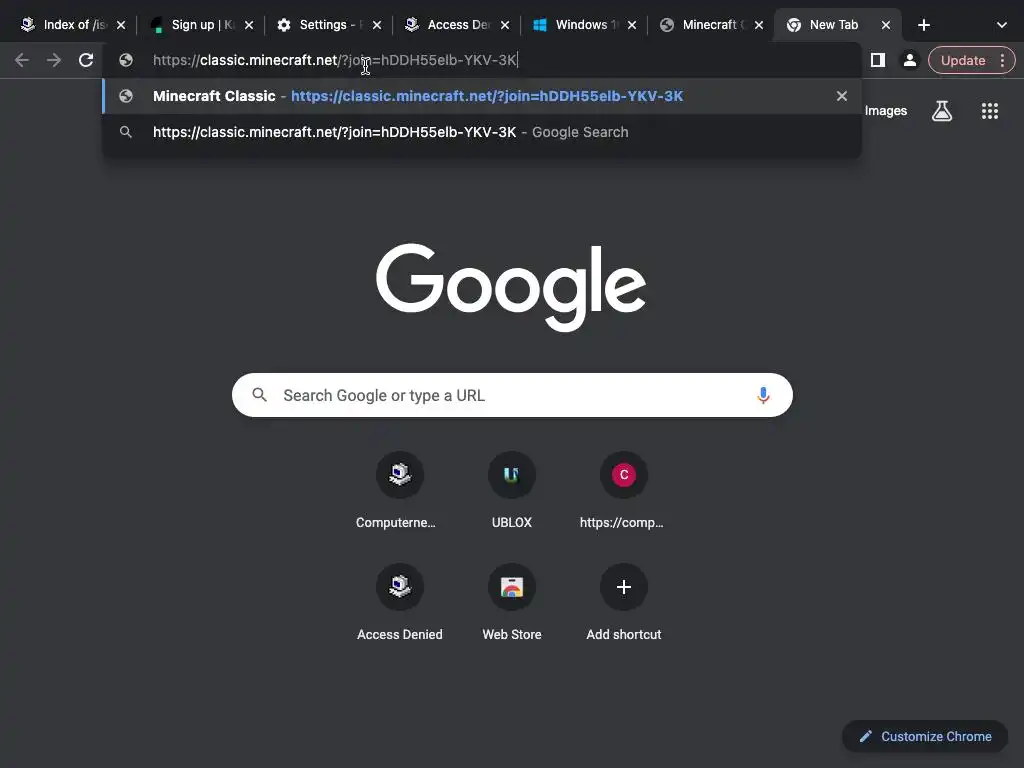The height and width of the screenshot is (768, 1024).
Task: Remove the Minecraft Classic suggestion
Action: (x=842, y=96)
